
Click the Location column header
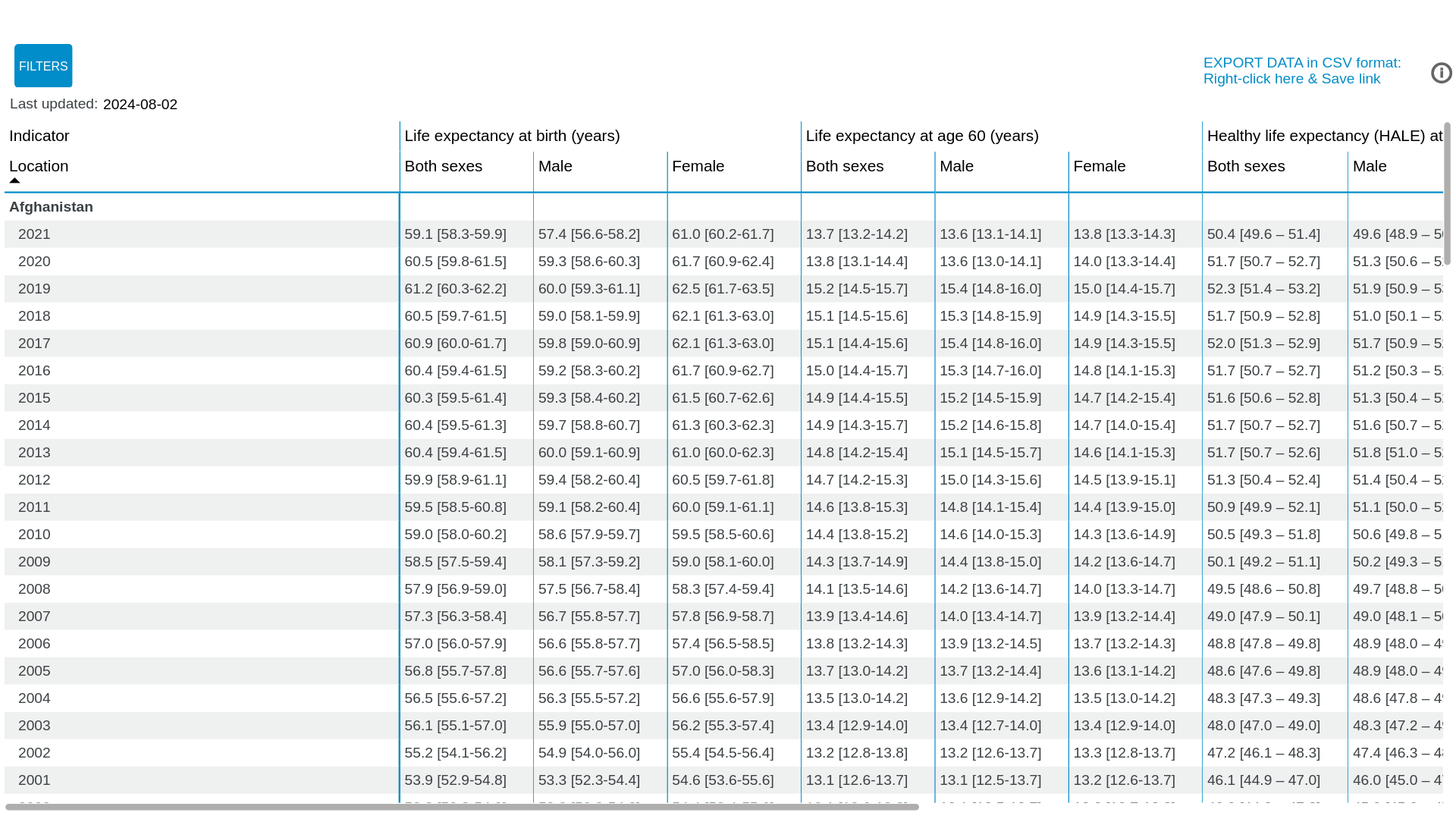click(39, 166)
